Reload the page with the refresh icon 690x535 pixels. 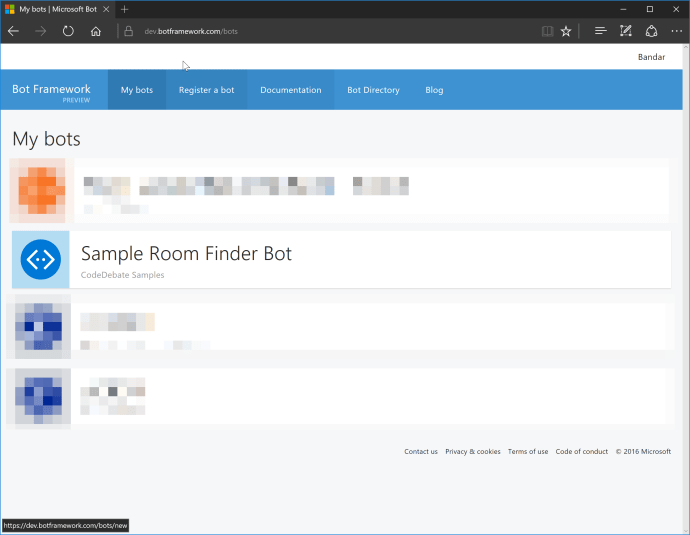tap(68, 31)
